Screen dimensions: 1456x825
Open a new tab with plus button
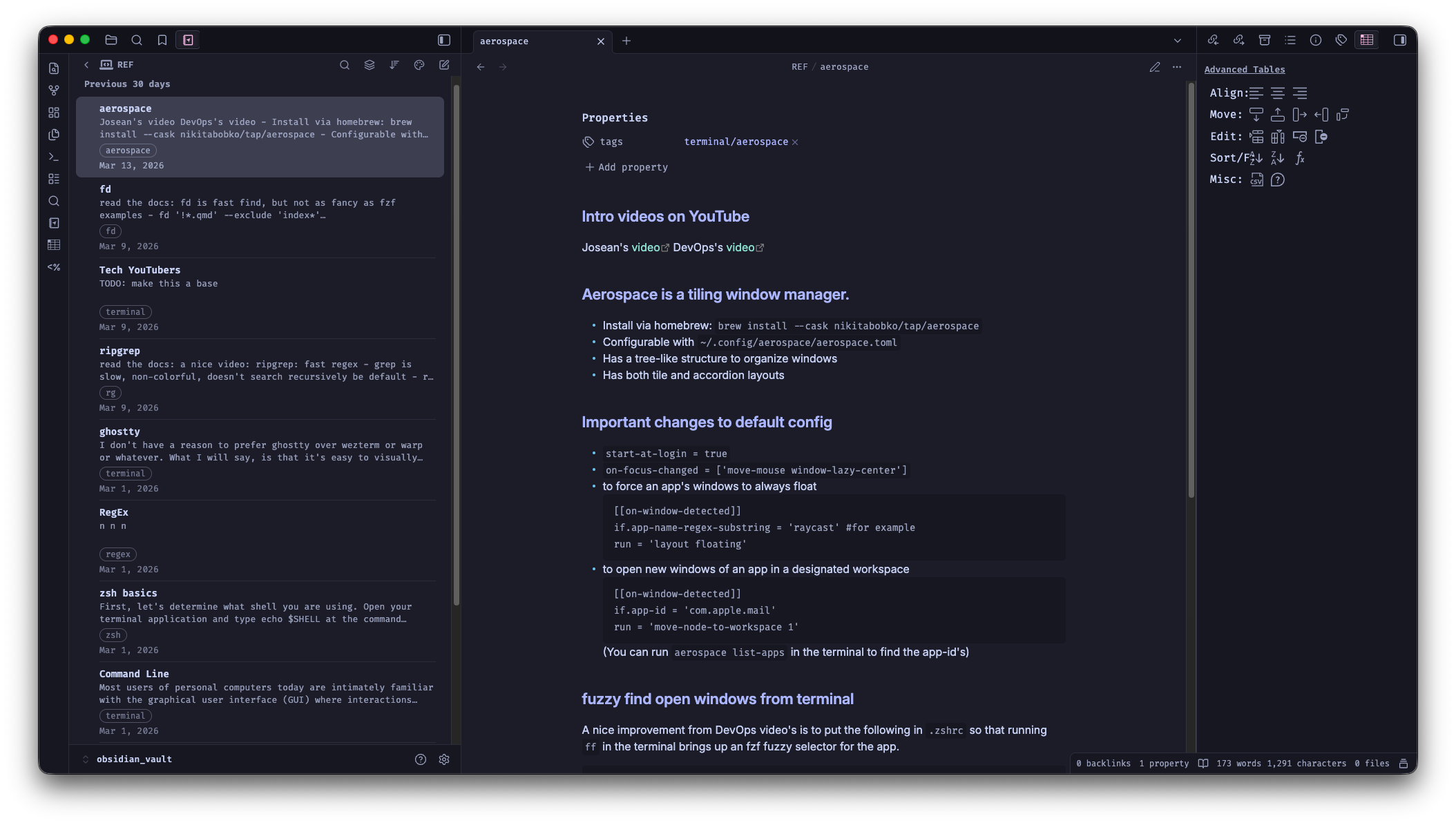(626, 41)
